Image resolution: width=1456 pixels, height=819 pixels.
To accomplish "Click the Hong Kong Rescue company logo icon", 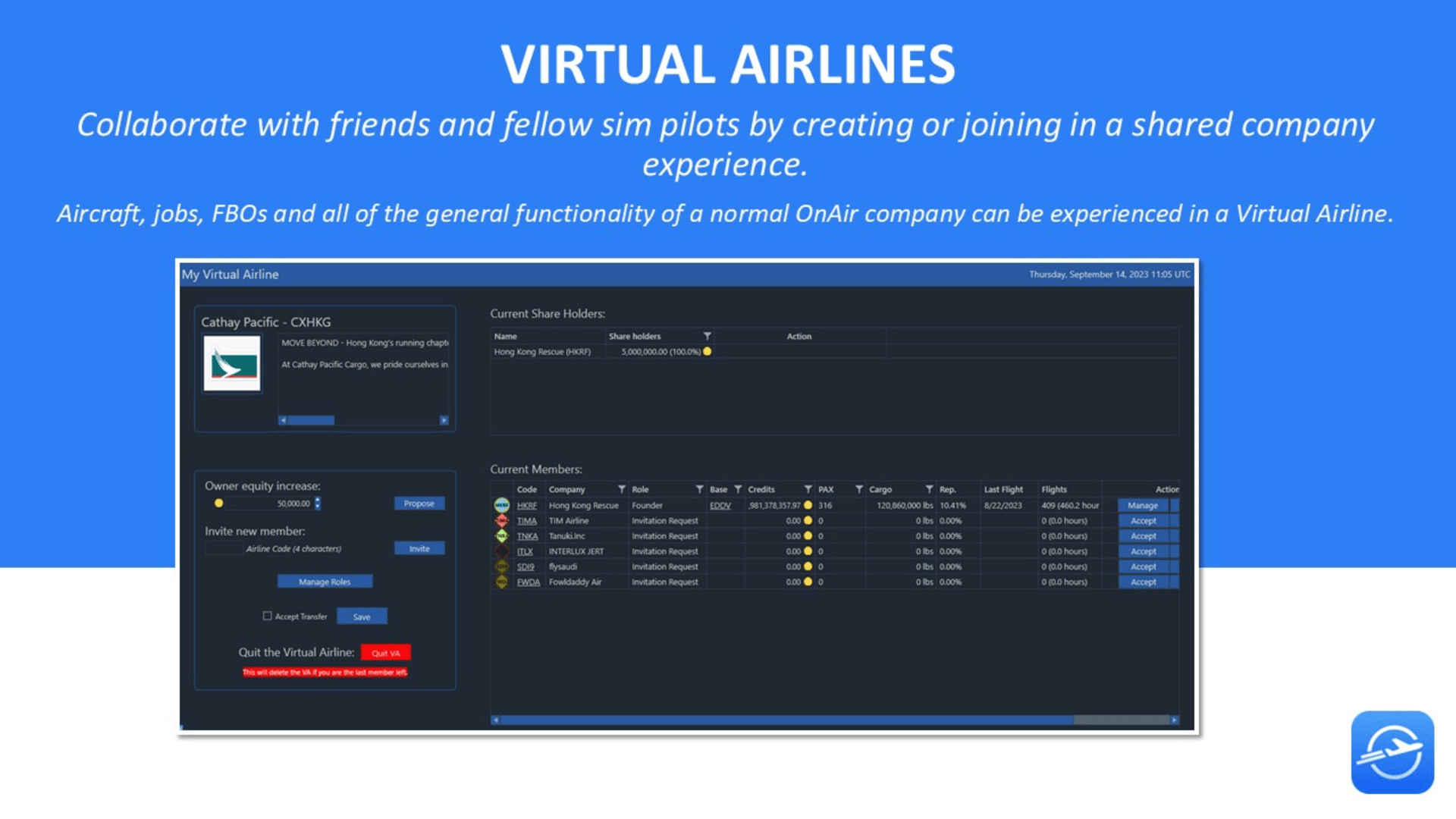I will (x=501, y=505).
